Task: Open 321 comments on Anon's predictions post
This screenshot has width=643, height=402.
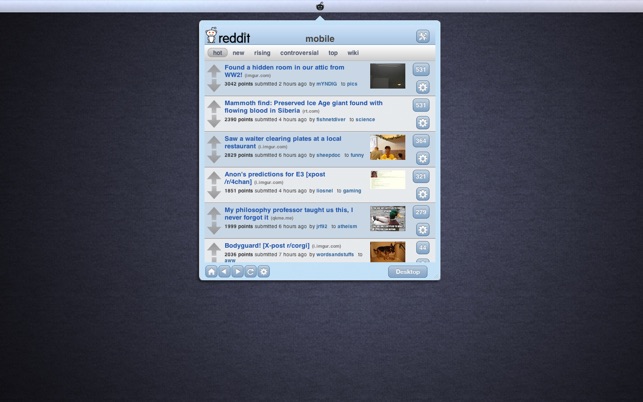Action: tap(421, 176)
